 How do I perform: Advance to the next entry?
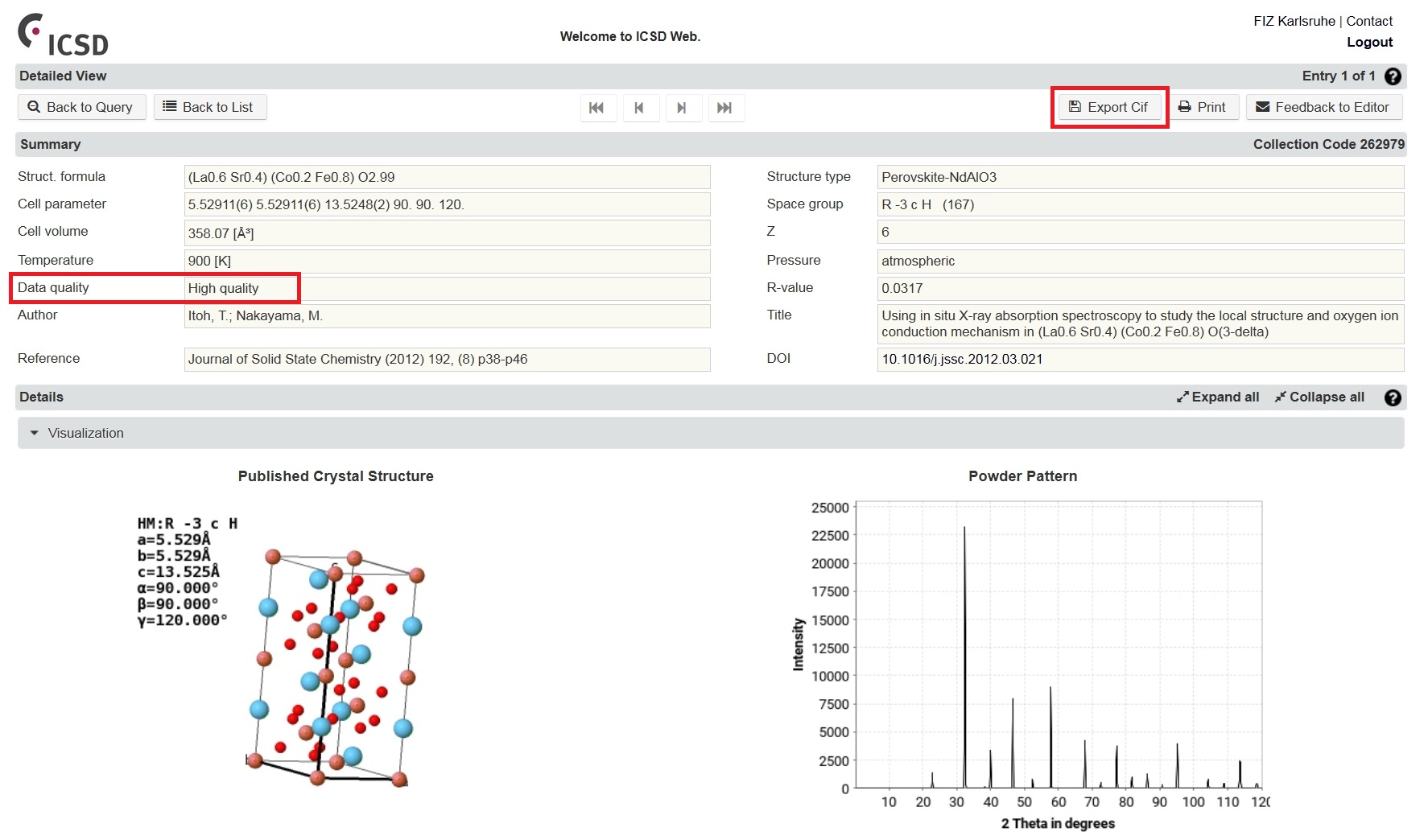click(683, 107)
